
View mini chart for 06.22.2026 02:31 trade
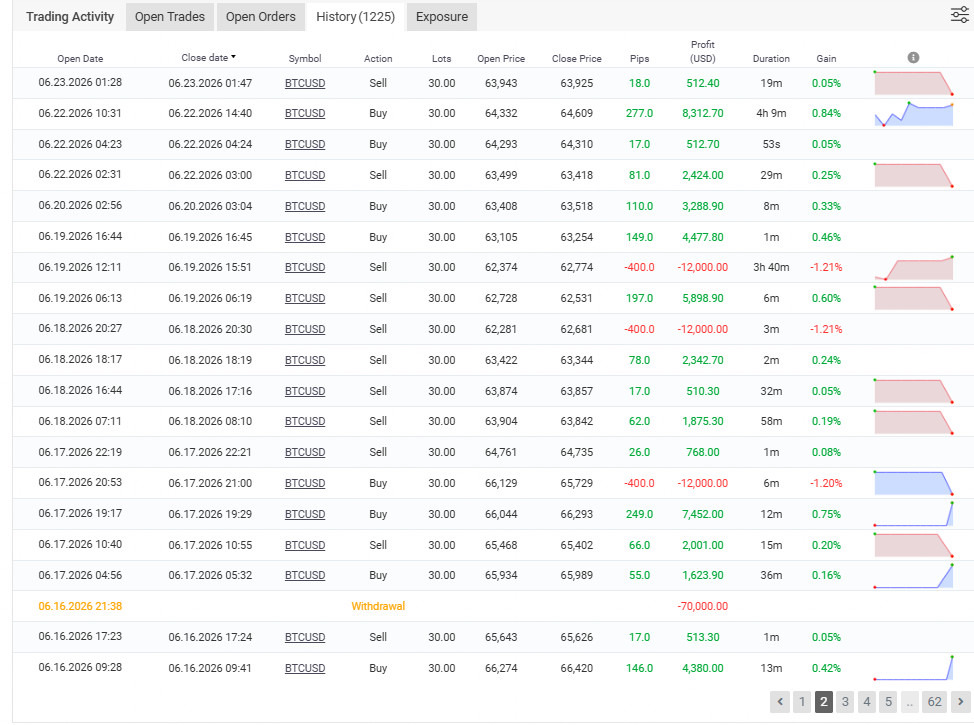913,175
